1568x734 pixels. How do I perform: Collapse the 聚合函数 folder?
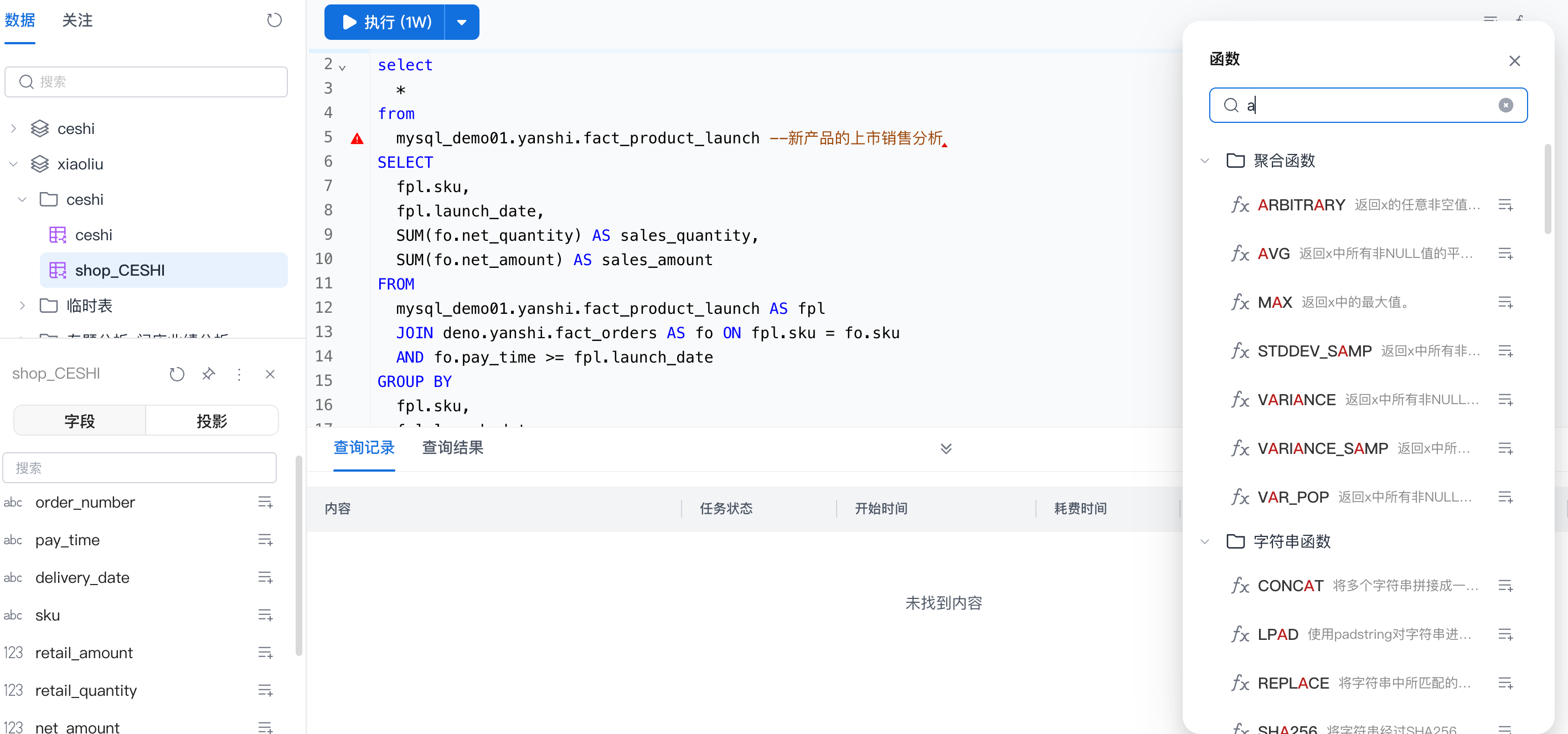point(1204,161)
